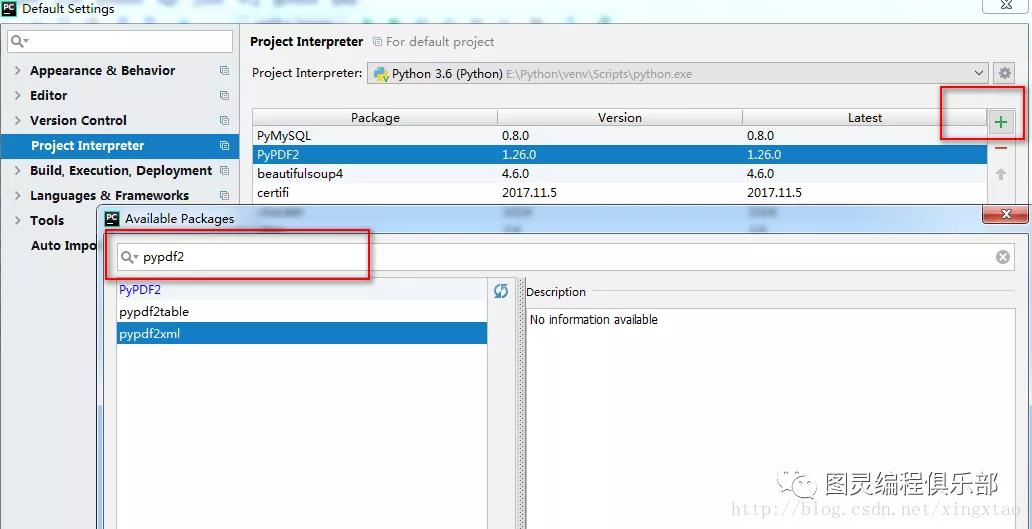Image resolution: width=1032 pixels, height=529 pixels.
Task: Select Project Interpreter in the settings tree
Action: (119, 145)
